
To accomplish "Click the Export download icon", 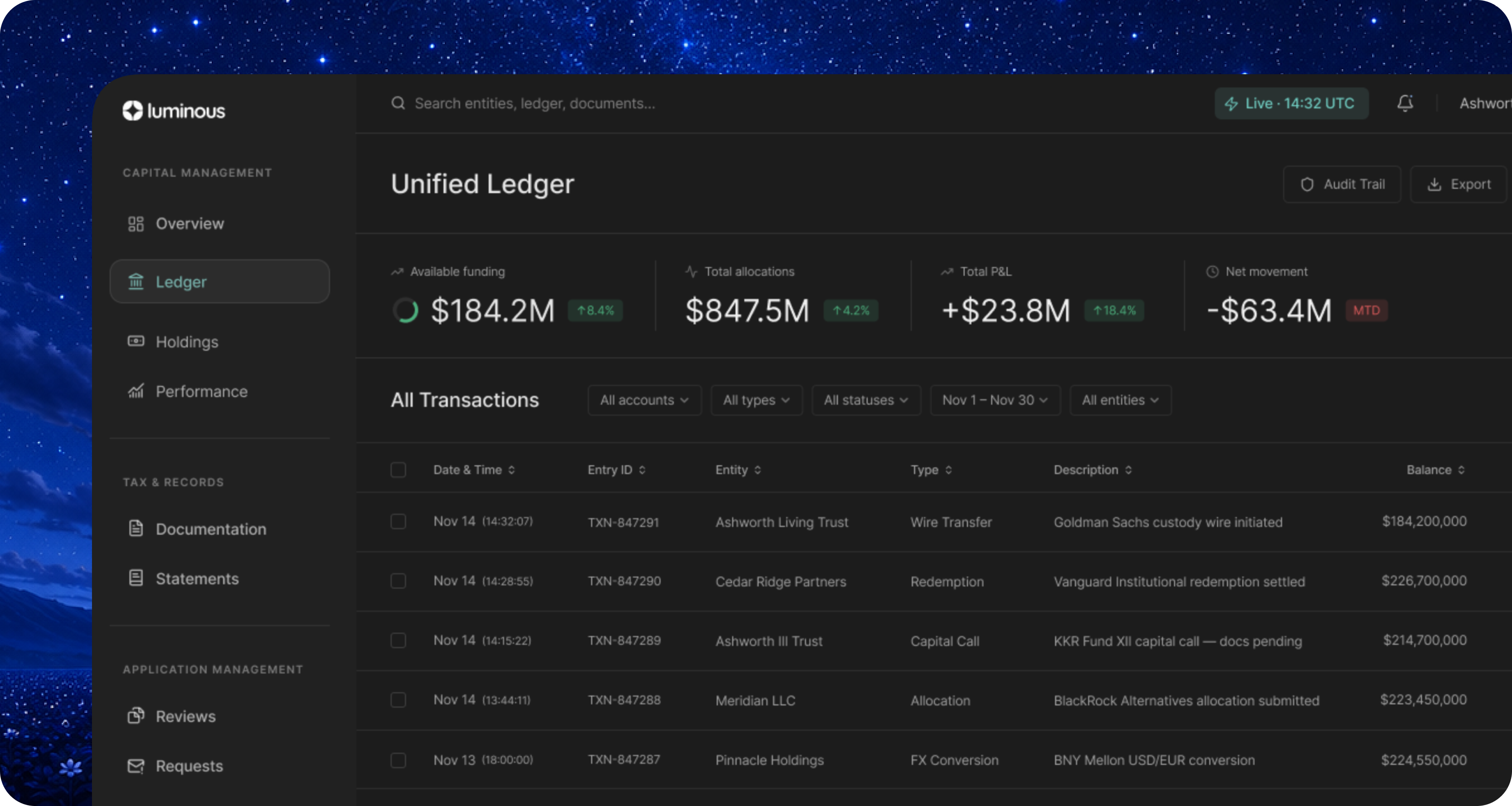I will [1434, 184].
